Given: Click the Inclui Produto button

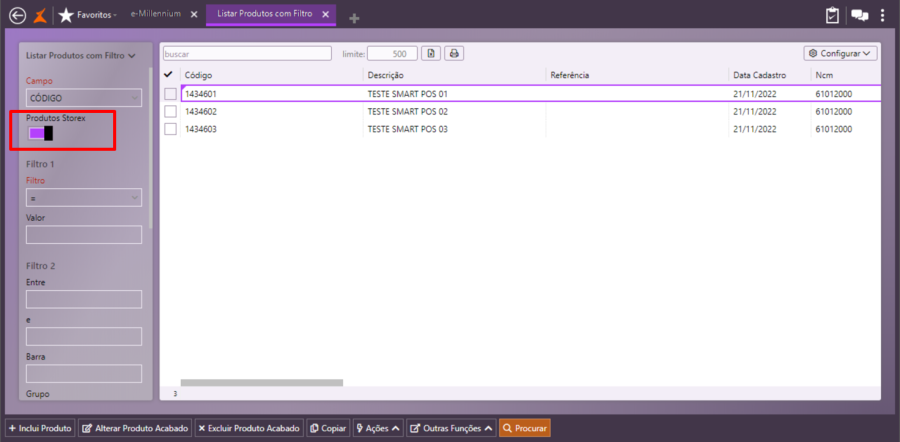Looking at the screenshot, I should pyautogui.click(x=40, y=428).
